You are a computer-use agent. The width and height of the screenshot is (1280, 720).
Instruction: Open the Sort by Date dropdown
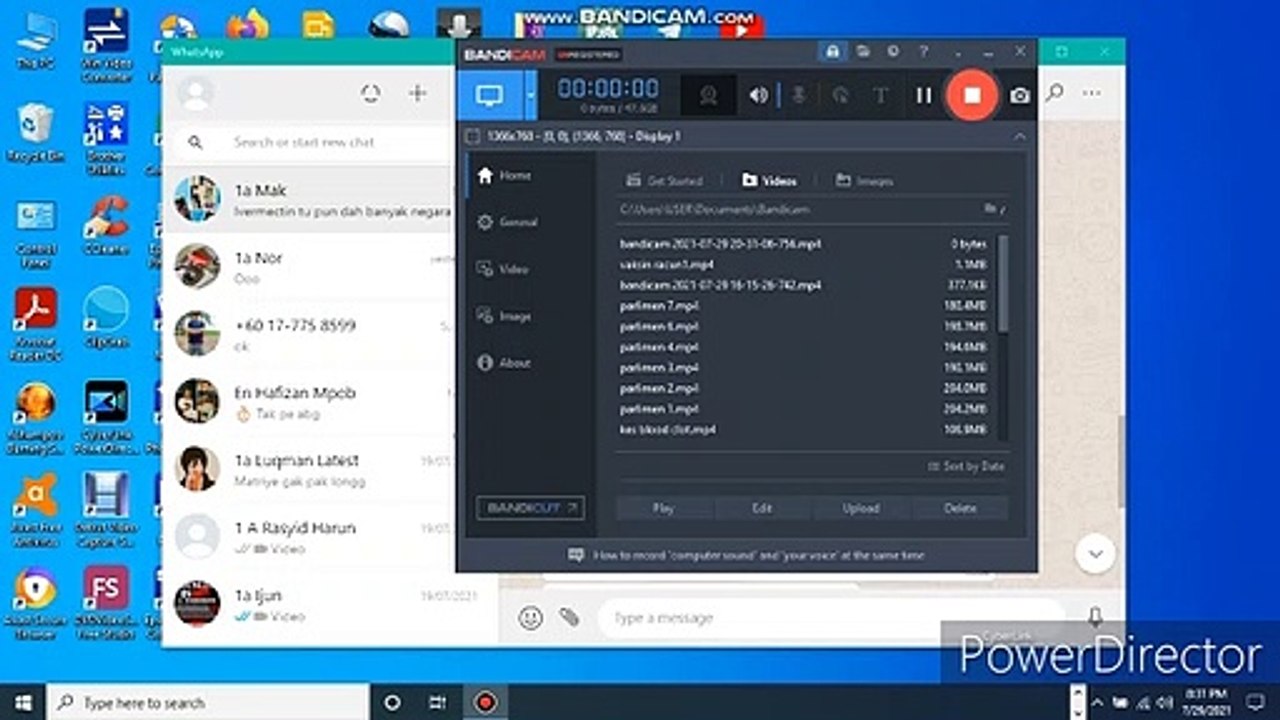[966, 466]
